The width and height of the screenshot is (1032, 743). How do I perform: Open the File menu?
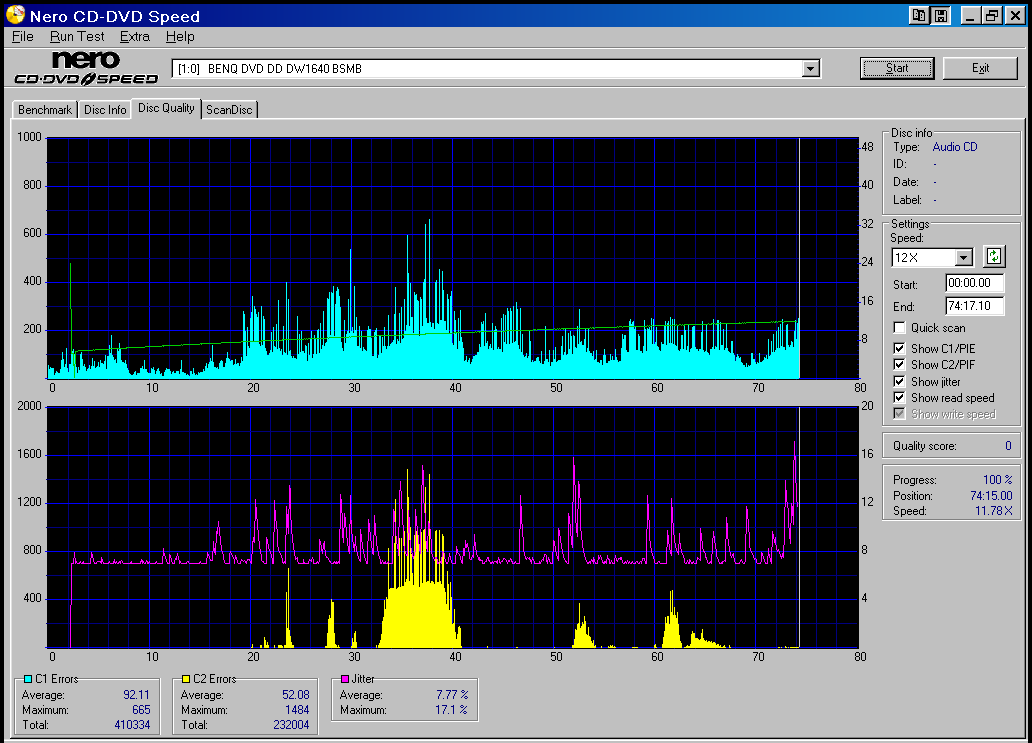[x=22, y=37]
